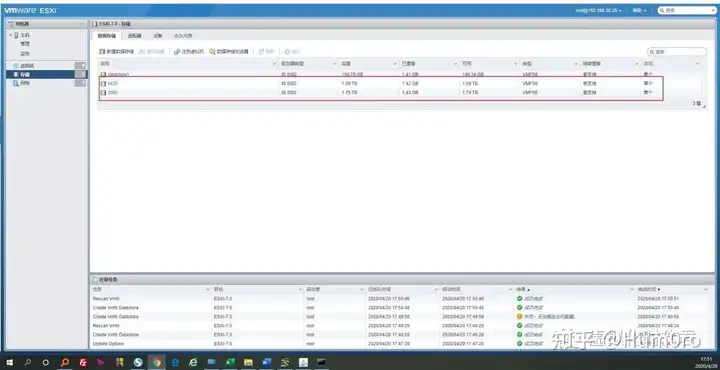Click the Chrome icon in the taskbar
Image resolution: width=720 pixels, height=370 pixels.
[x=157, y=363]
